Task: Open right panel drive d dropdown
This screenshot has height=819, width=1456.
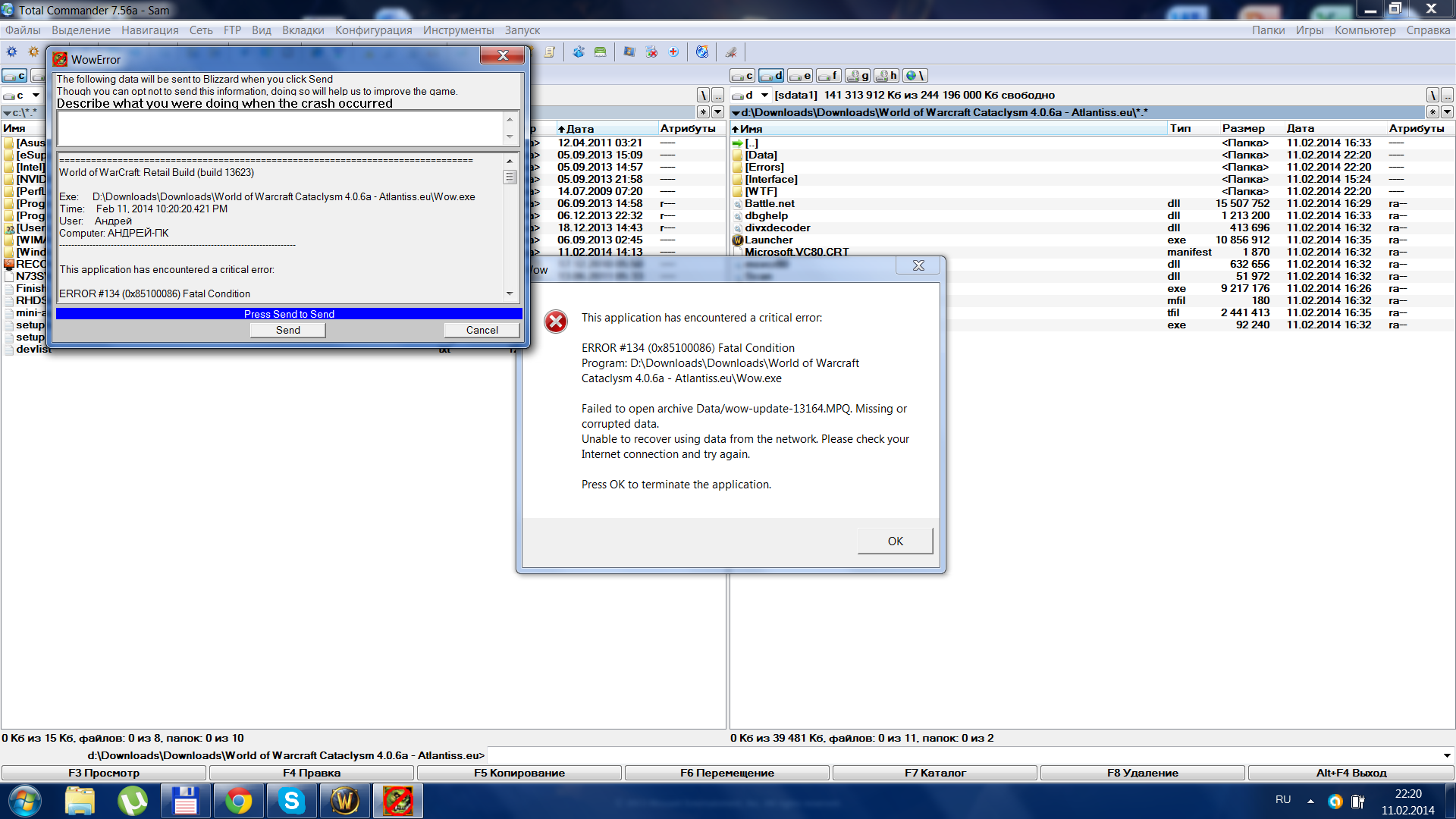Action: point(764,96)
